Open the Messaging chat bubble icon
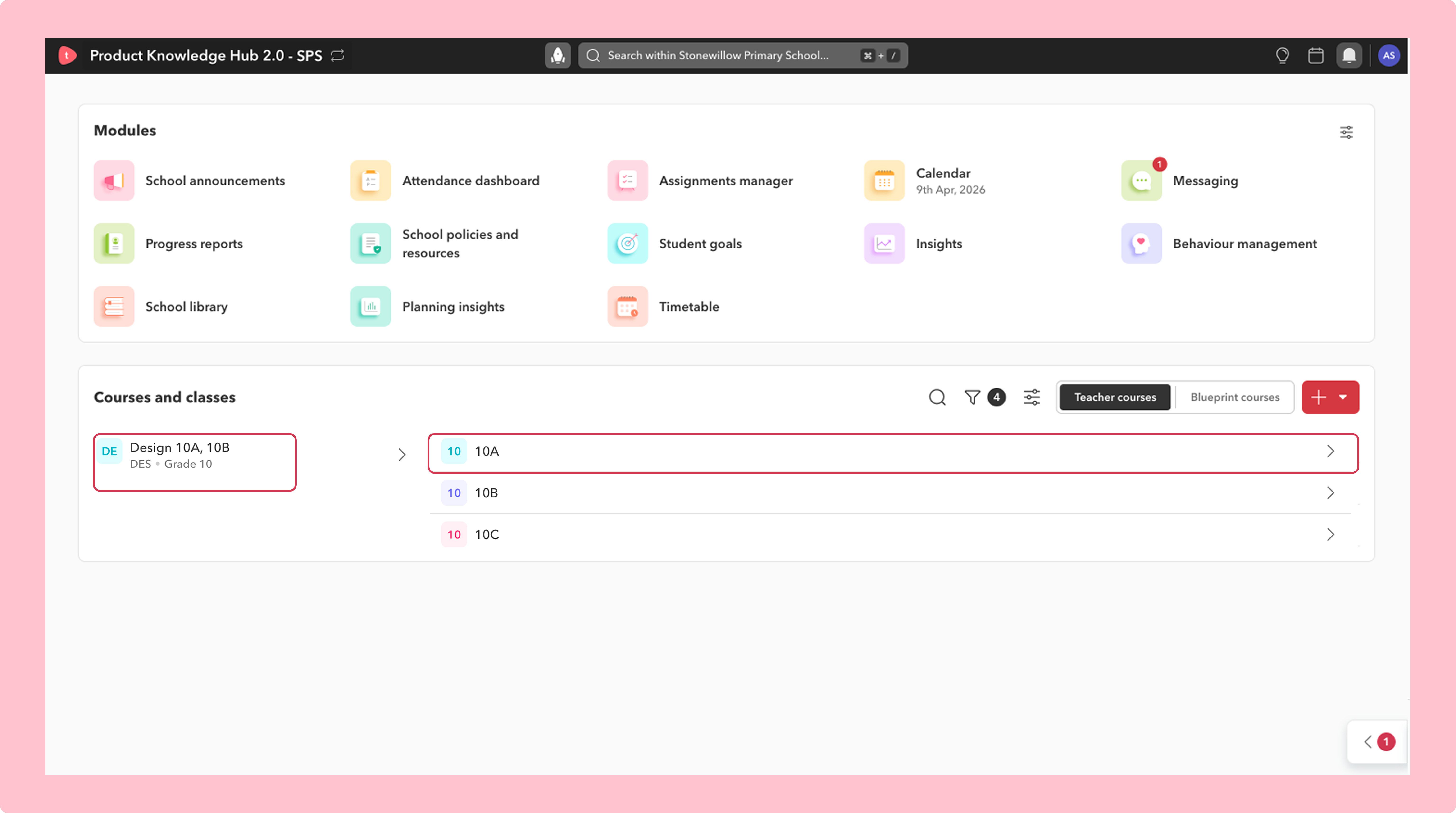This screenshot has height=813, width=1456. click(x=1141, y=181)
